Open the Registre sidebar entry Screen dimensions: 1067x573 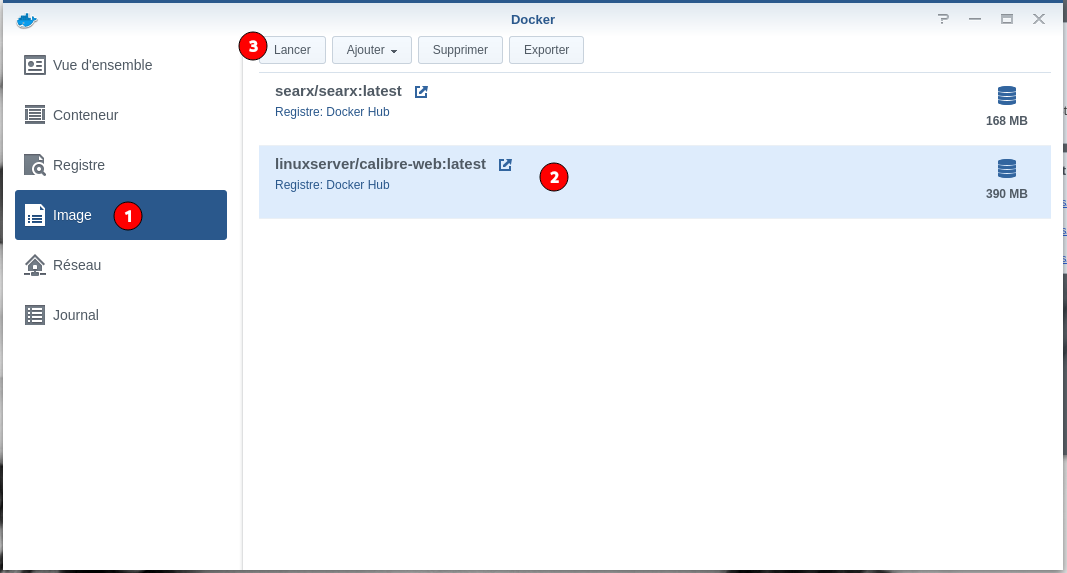tap(78, 165)
